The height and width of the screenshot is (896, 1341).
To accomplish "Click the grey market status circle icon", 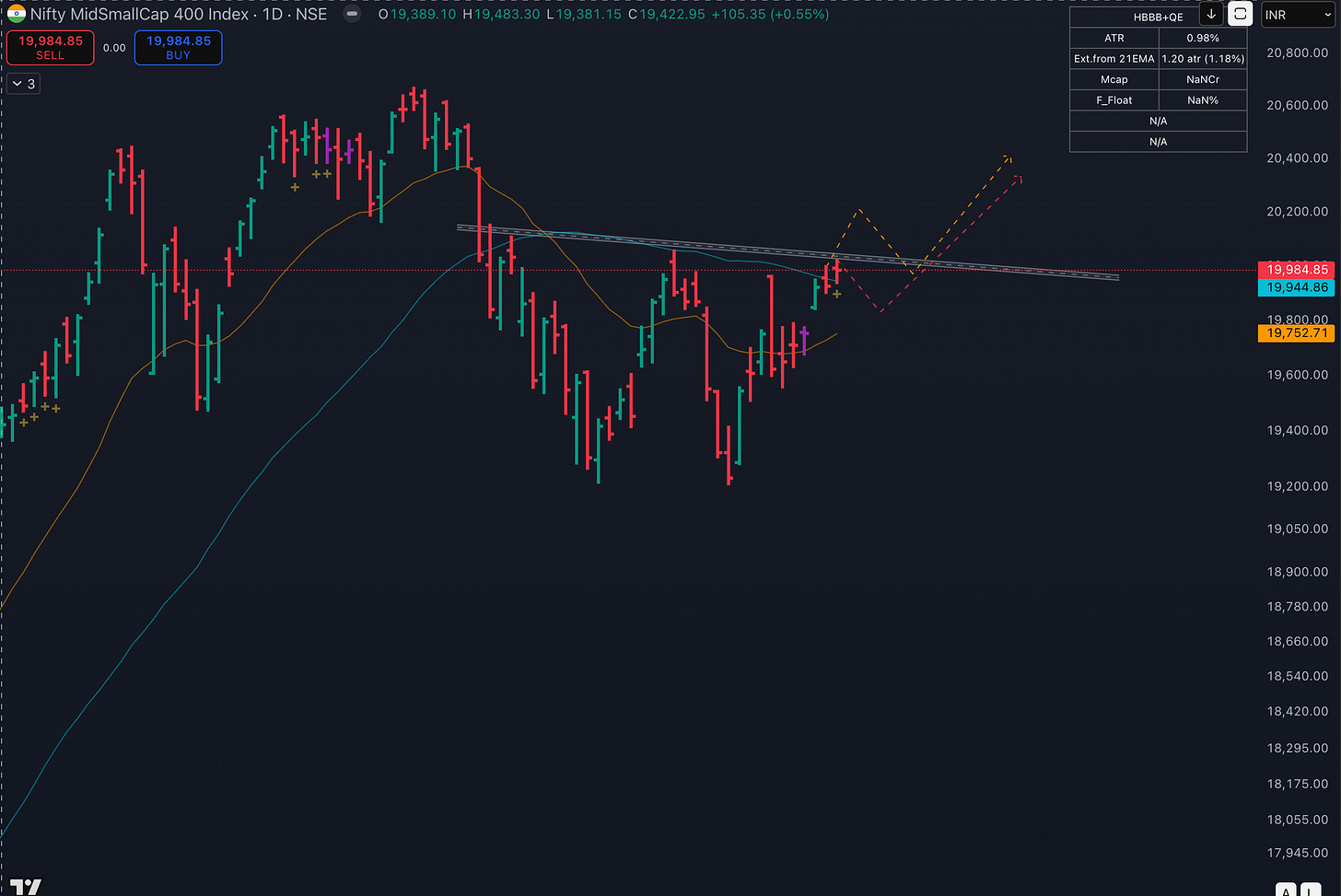I will tap(352, 15).
